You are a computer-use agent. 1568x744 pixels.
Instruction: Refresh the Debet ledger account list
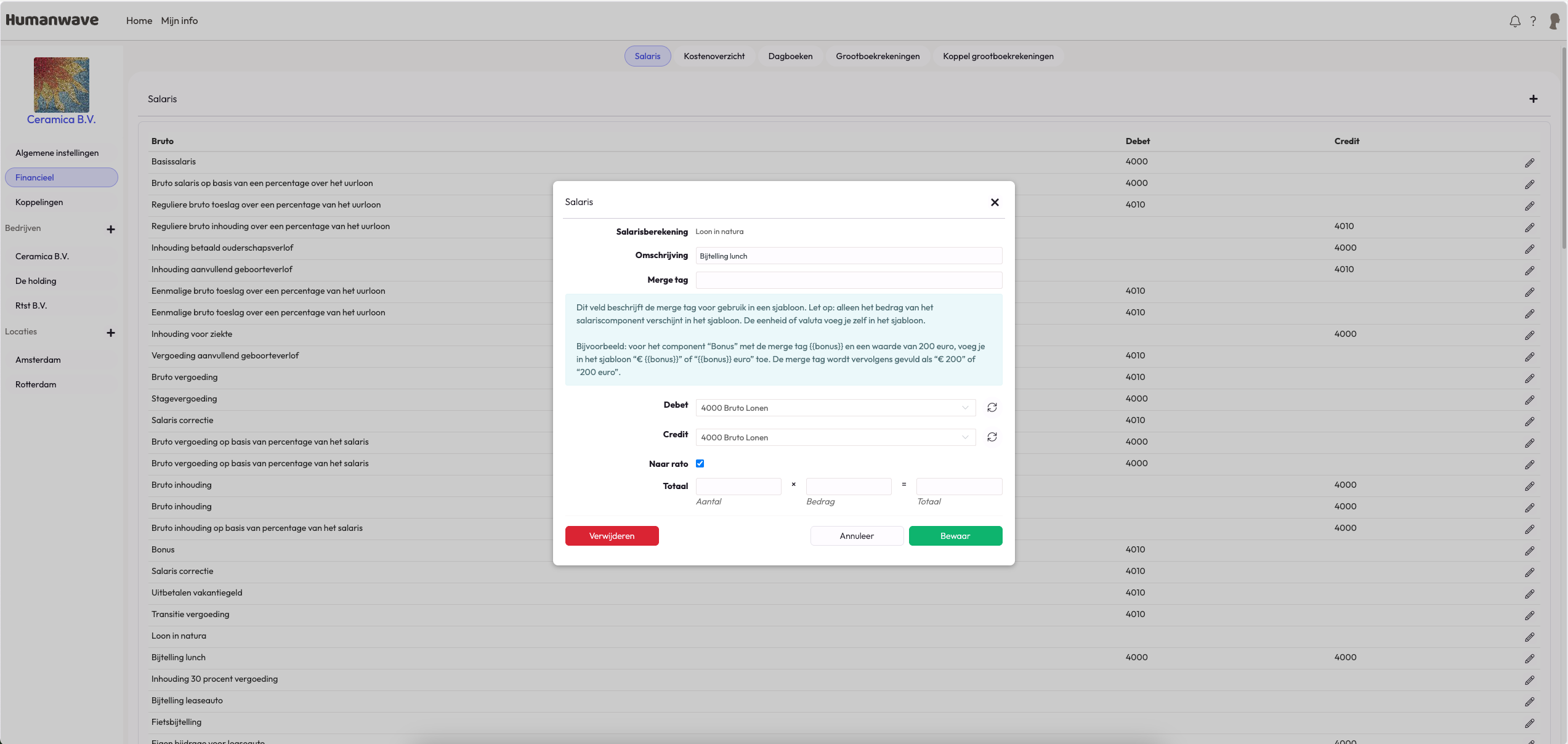tap(992, 408)
